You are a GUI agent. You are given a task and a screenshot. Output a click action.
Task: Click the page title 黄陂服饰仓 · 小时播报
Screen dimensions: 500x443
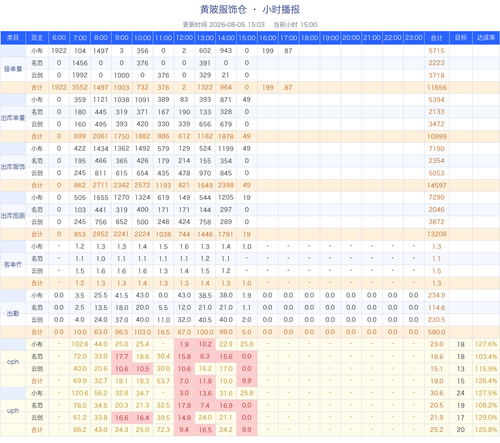click(250, 9)
